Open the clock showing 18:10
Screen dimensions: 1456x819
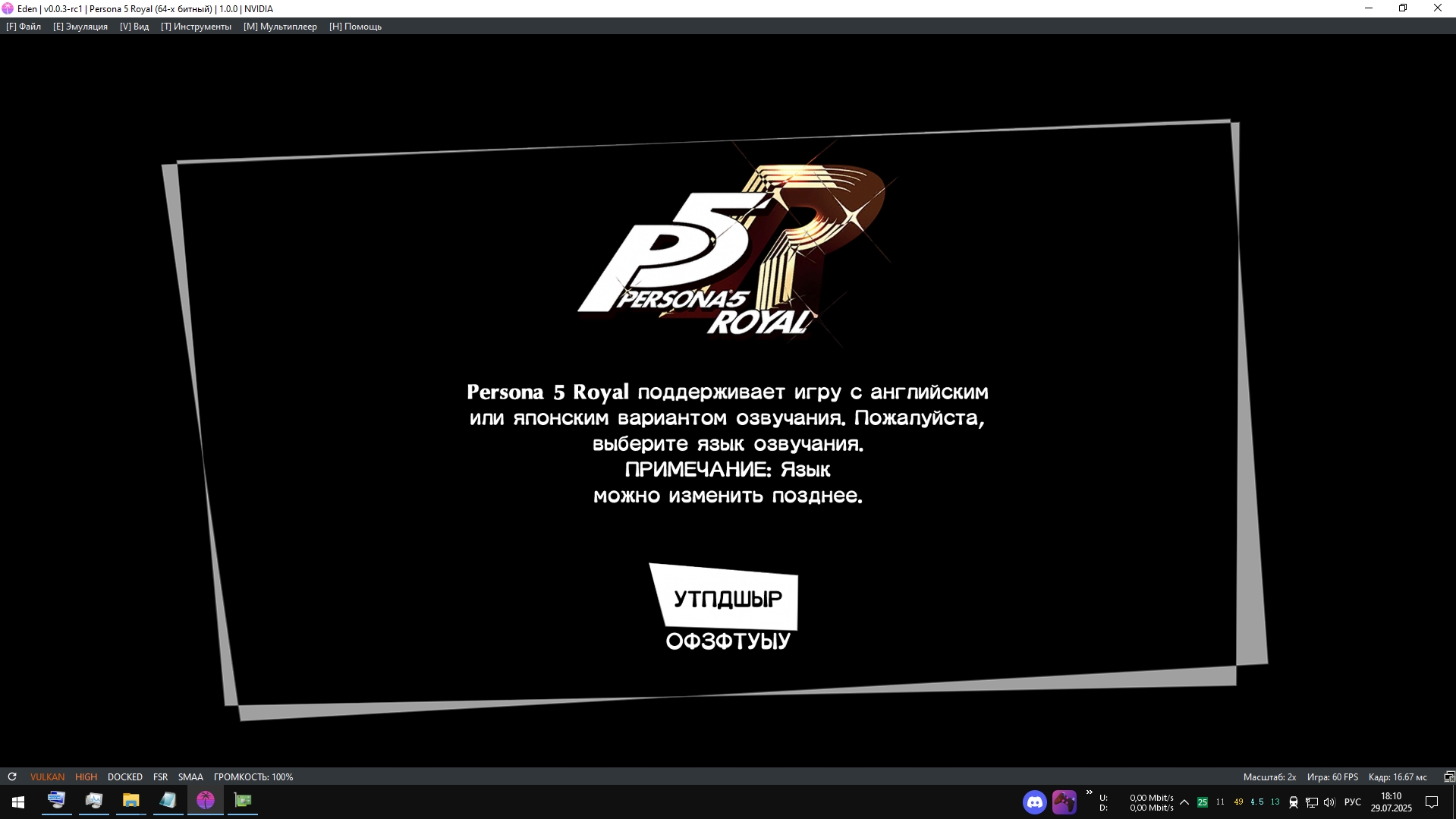coord(1391,802)
